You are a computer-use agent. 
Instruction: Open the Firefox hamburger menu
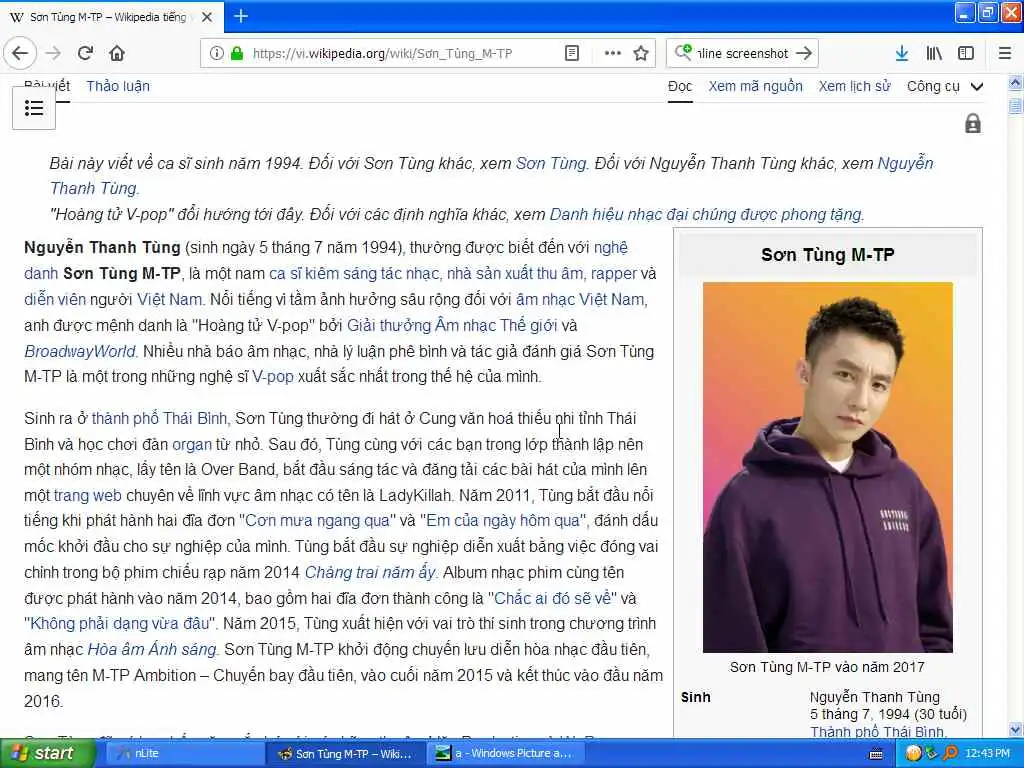coord(1005,53)
